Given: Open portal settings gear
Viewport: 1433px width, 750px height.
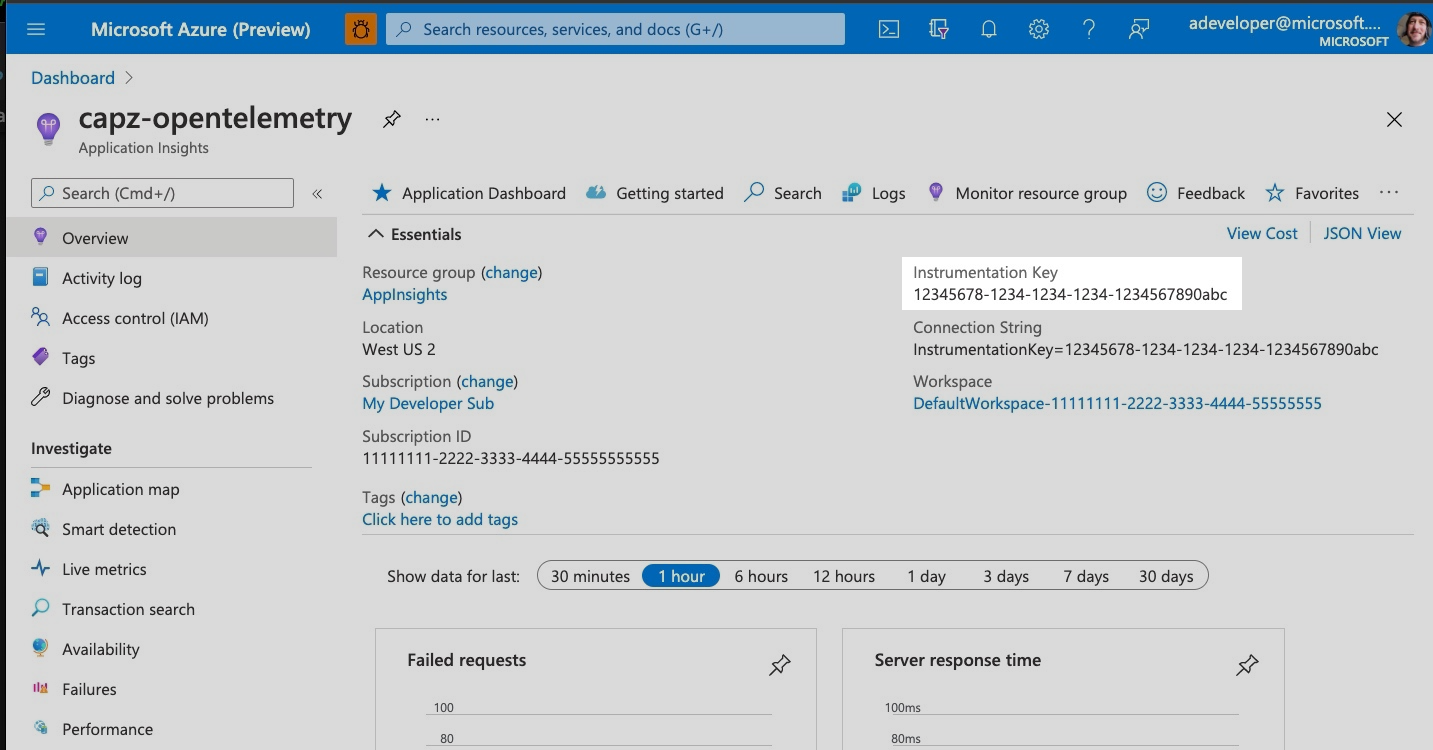Looking at the screenshot, I should 1038,29.
